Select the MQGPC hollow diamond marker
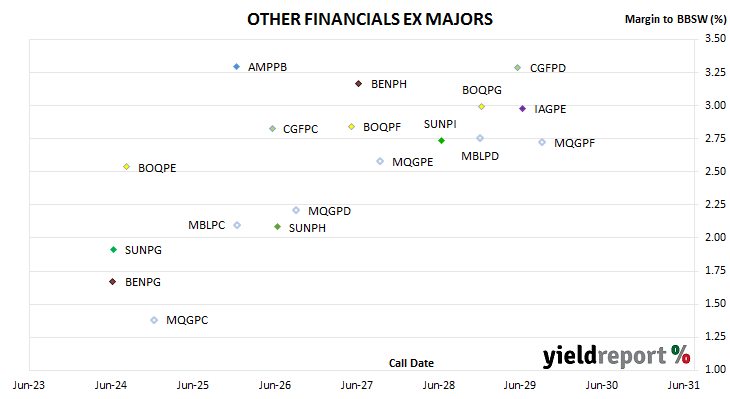This screenshot has height=399, width=730. (154, 320)
